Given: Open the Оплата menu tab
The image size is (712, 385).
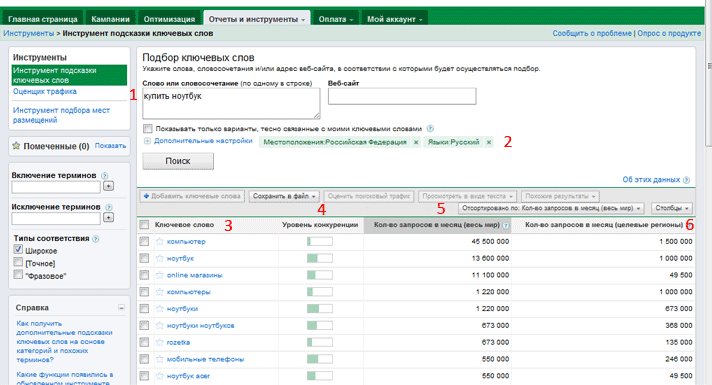Looking at the screenshot, I should (x=336, y=19).
